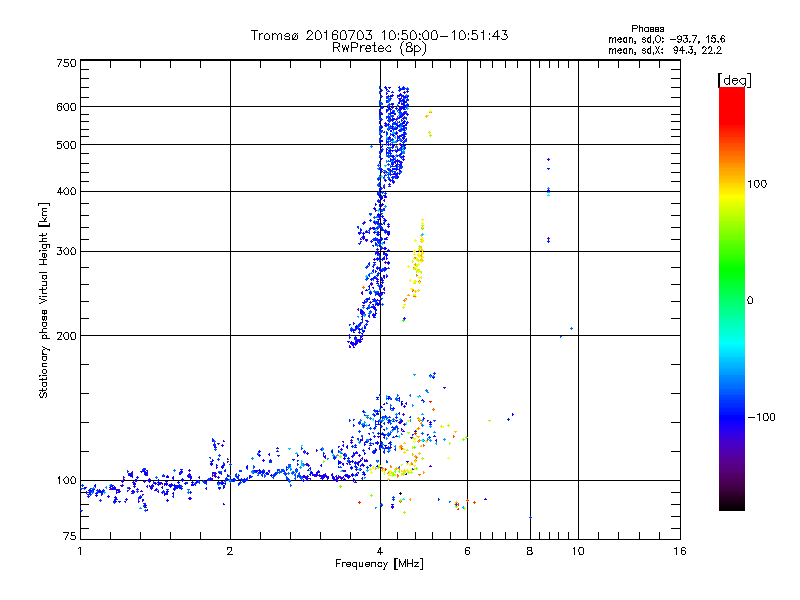Click the colorbar tick label '-100'
The image size is (800, 600).
[x=761, y=417]
